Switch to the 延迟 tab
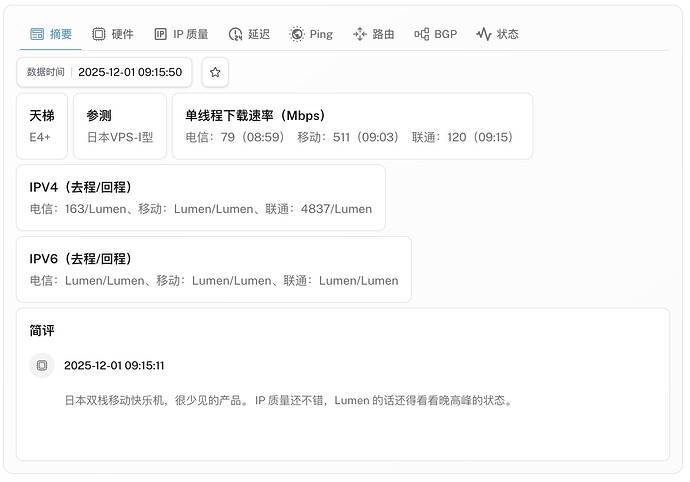This screenshot has height=482, width=690. 249,34
